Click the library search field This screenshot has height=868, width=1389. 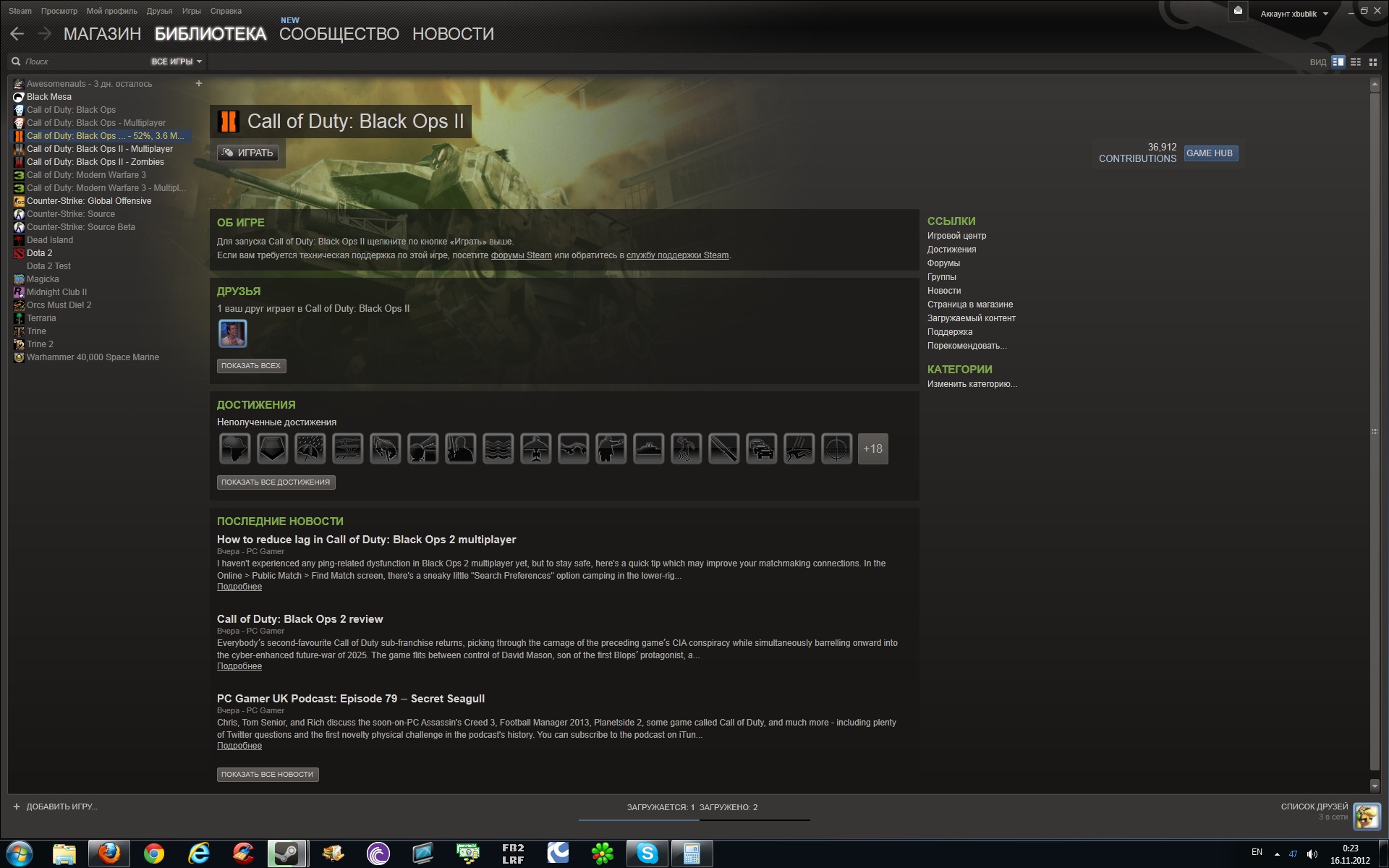click(80, 61)
